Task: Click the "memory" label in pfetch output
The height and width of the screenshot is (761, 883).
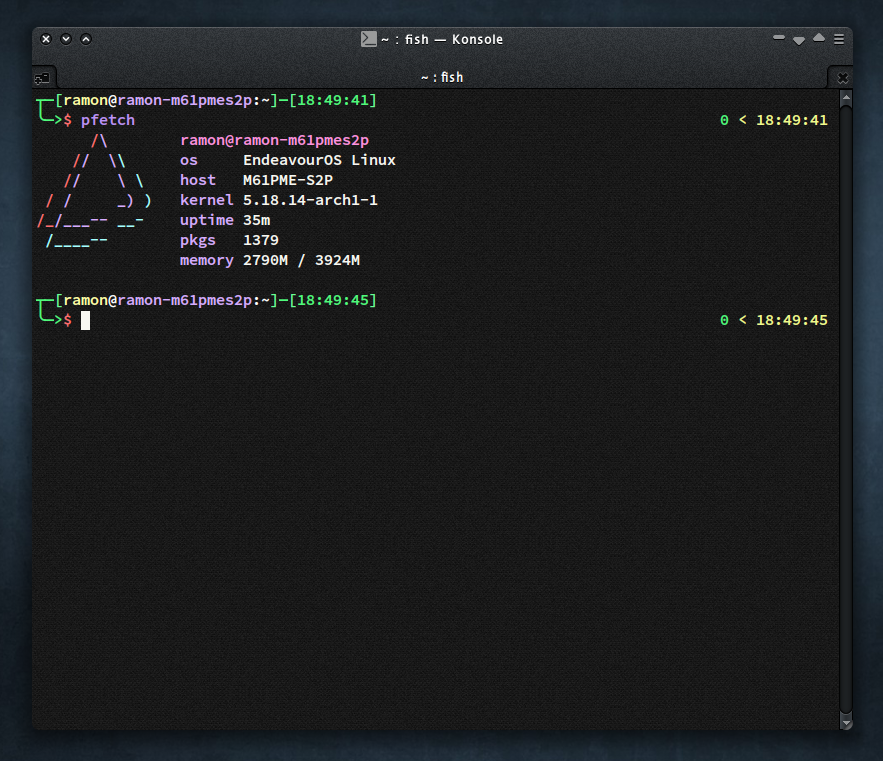Action: 207,260
